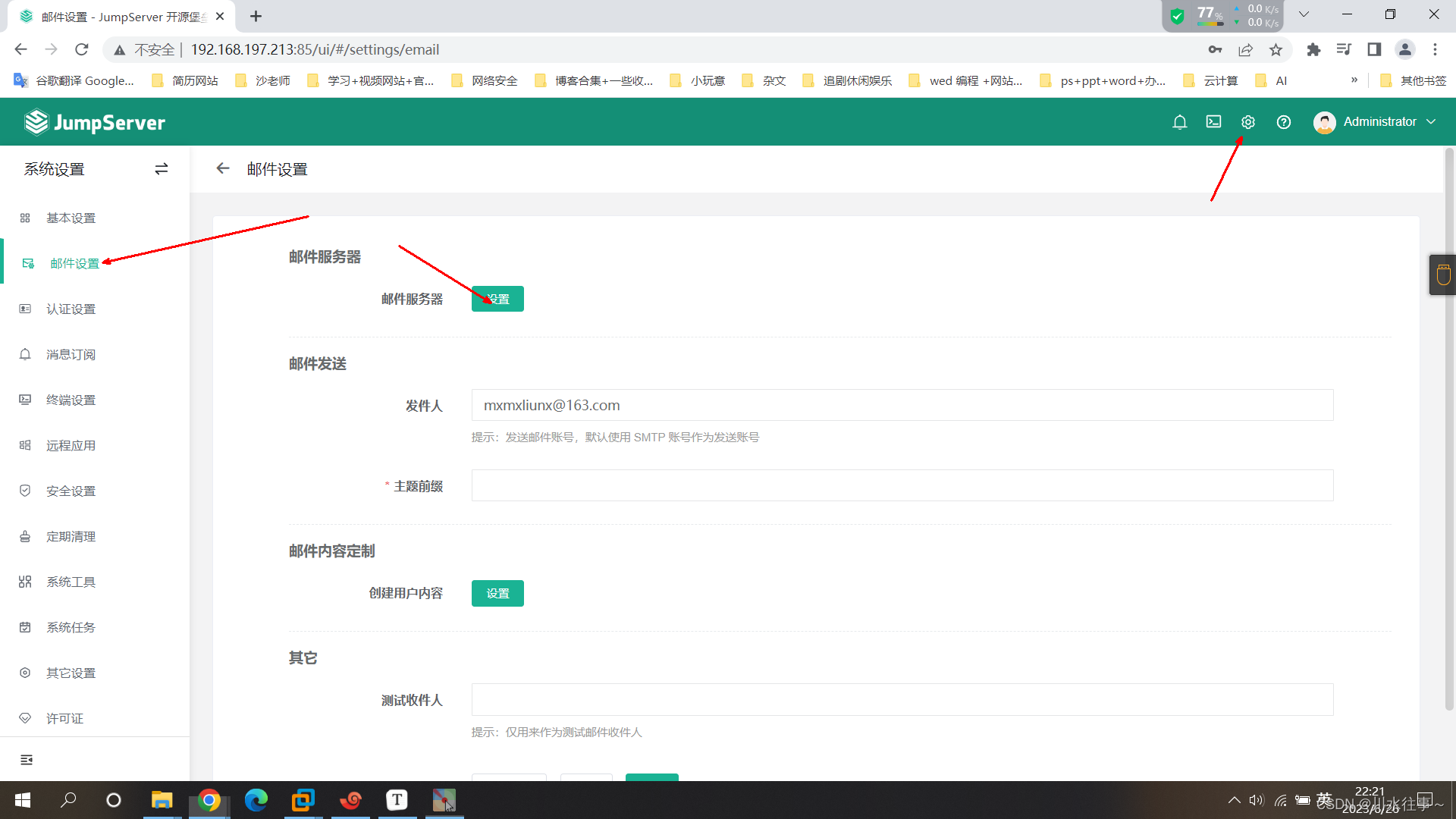Focus the 主题前缀 input field

coord(902,485)
